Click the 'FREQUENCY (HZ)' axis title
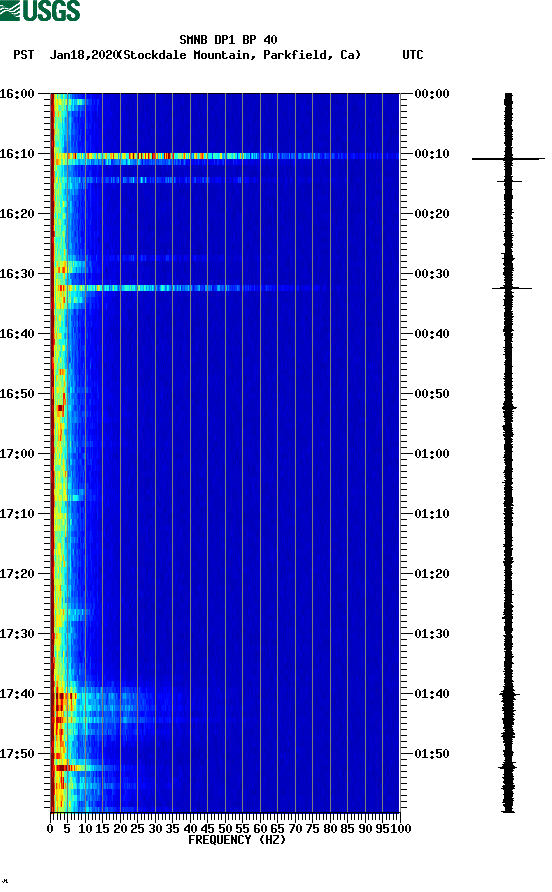The image size is (552, 892). pyautogui.click(x=237, y=840)
